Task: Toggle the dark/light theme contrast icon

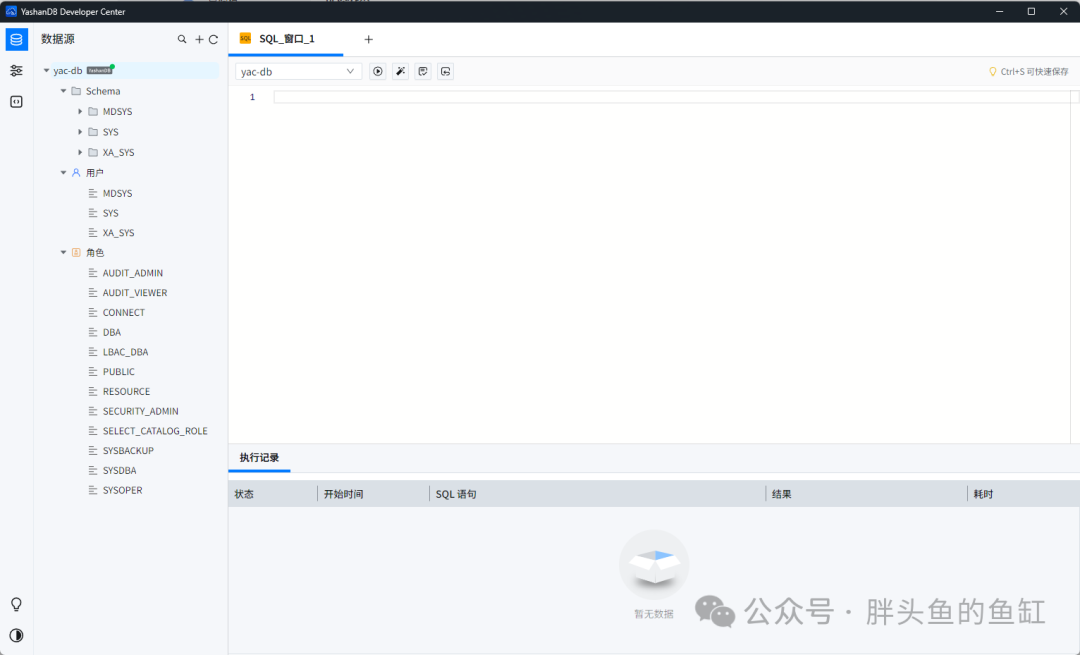Action: 17,635
